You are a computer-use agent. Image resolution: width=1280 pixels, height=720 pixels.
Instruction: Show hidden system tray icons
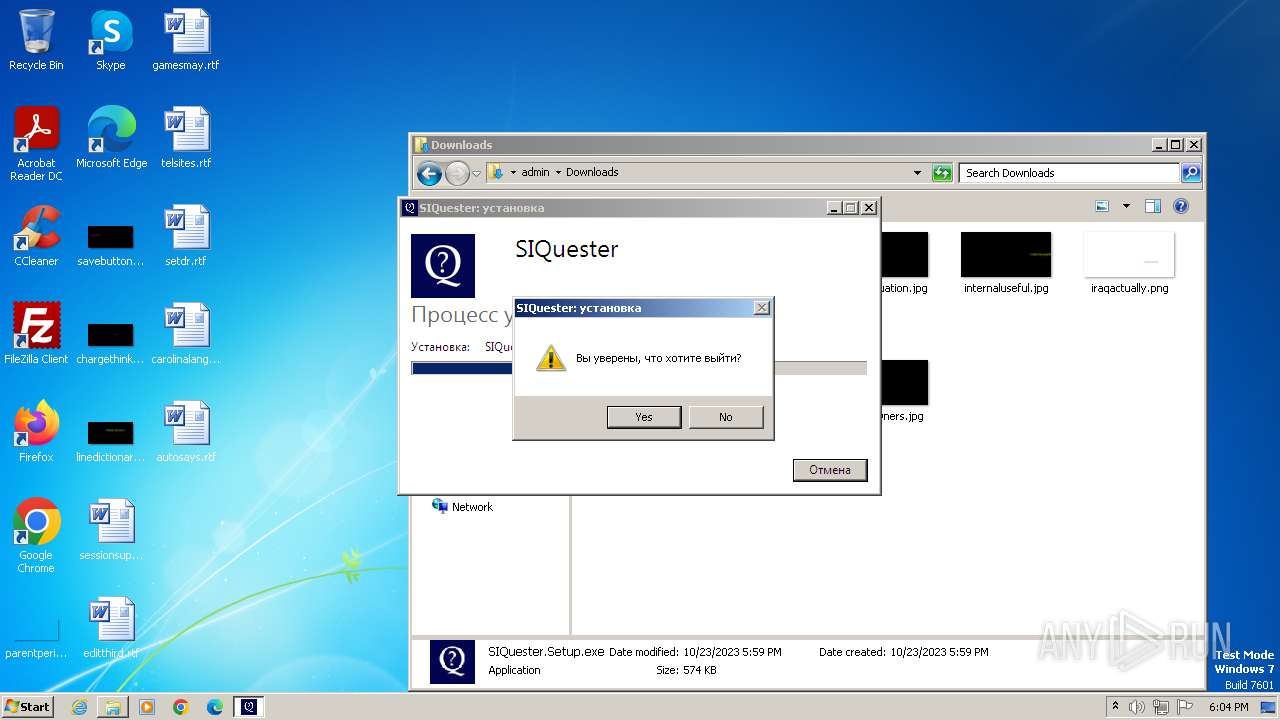coord(1115,707)
